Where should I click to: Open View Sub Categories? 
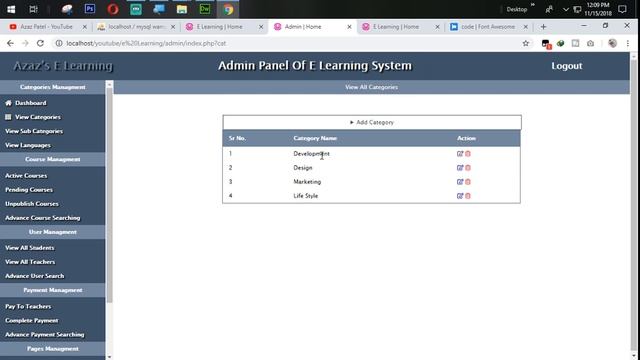[34, 131]
